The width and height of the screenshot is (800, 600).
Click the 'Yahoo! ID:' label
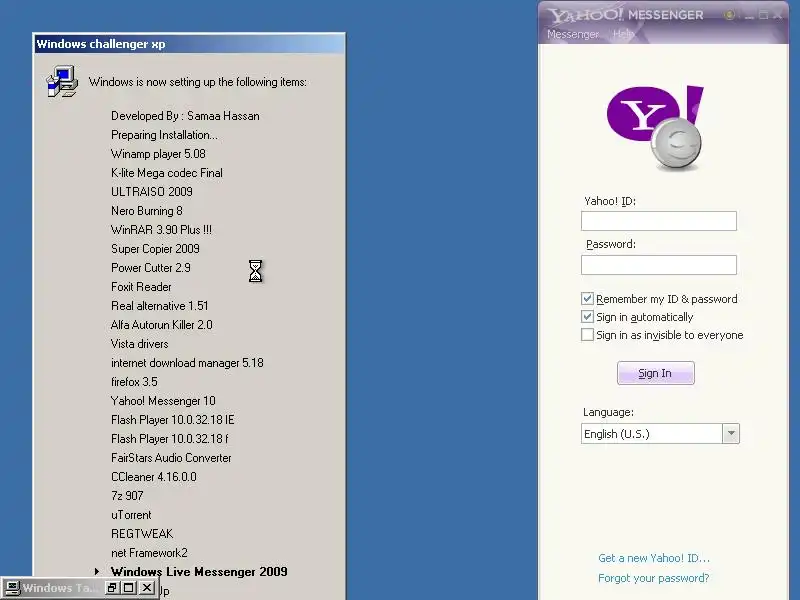(610, 201)
